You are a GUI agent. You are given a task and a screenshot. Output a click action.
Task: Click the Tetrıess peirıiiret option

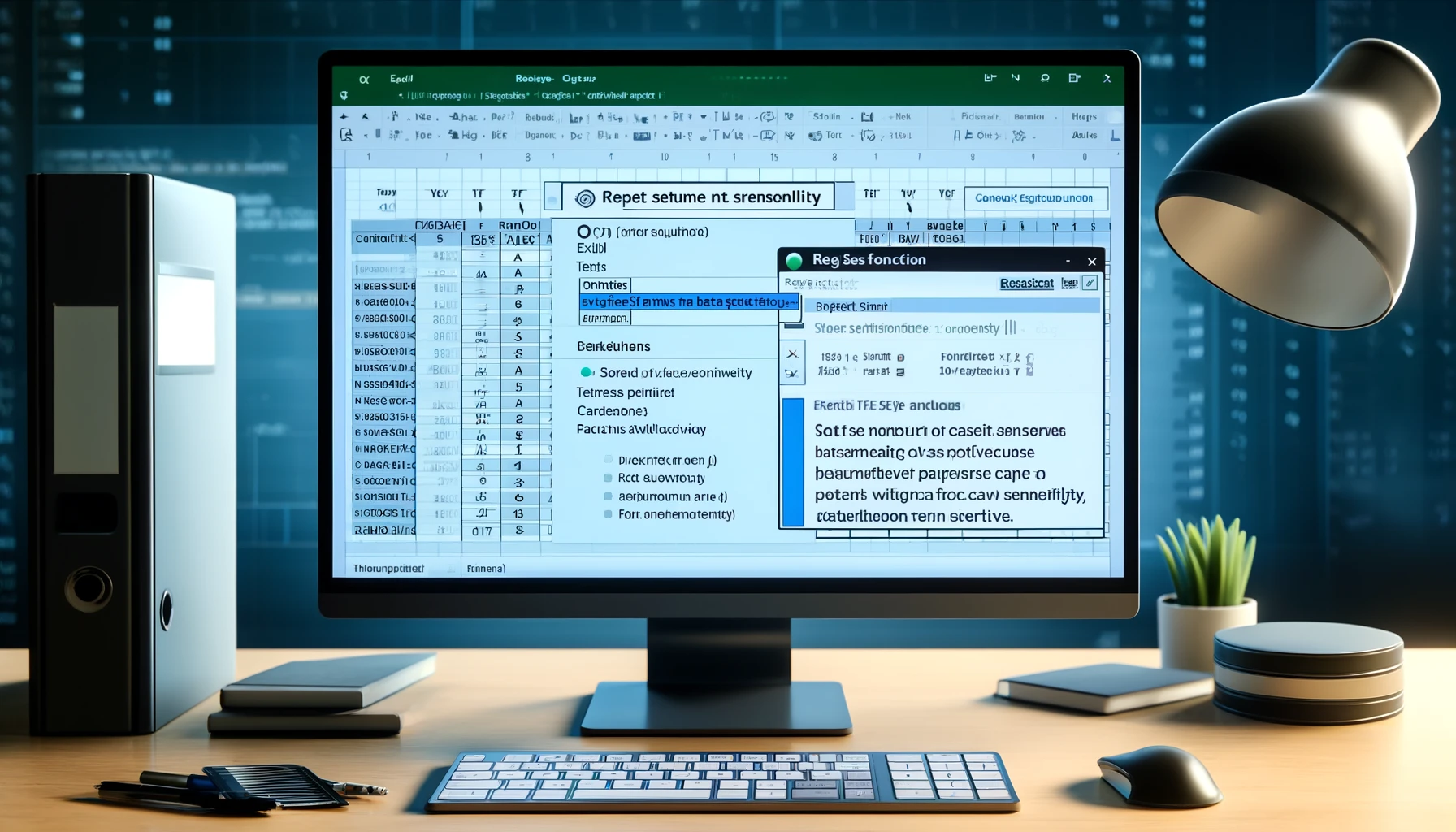[626, 392]
